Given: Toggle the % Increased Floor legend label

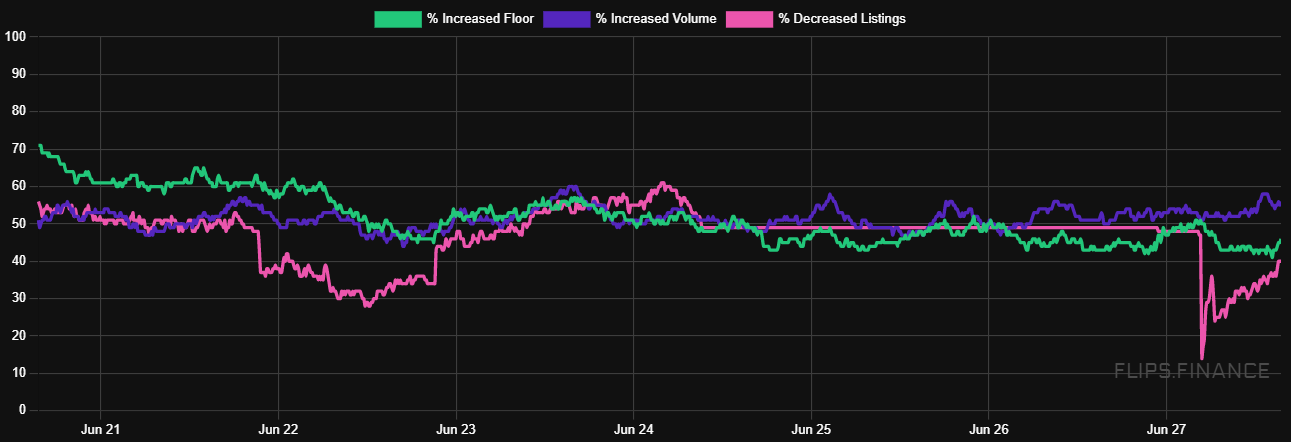Looking at the screenshot, I should [x=480, y=19].
